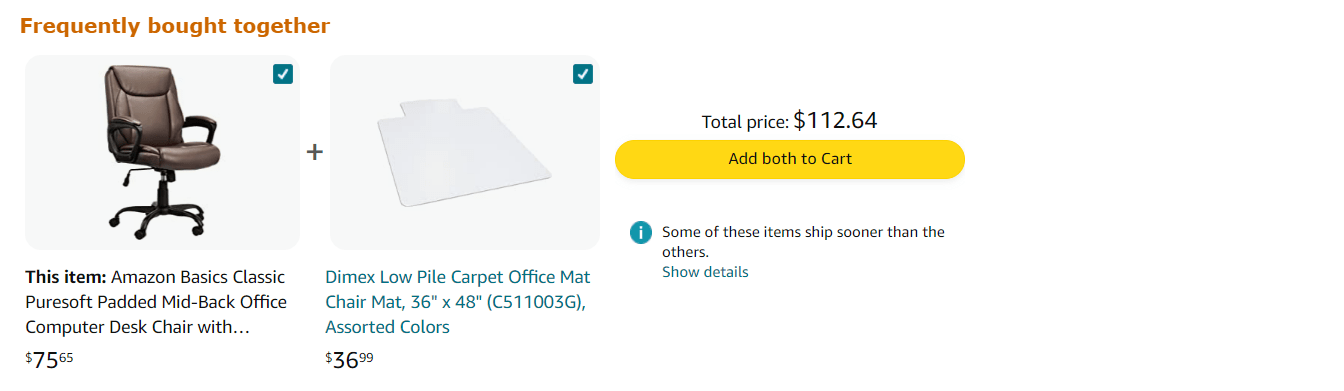This screenshot has height=391, width=1344.
Task: Click the Add both to Cart button
Action: pos(790,159)
